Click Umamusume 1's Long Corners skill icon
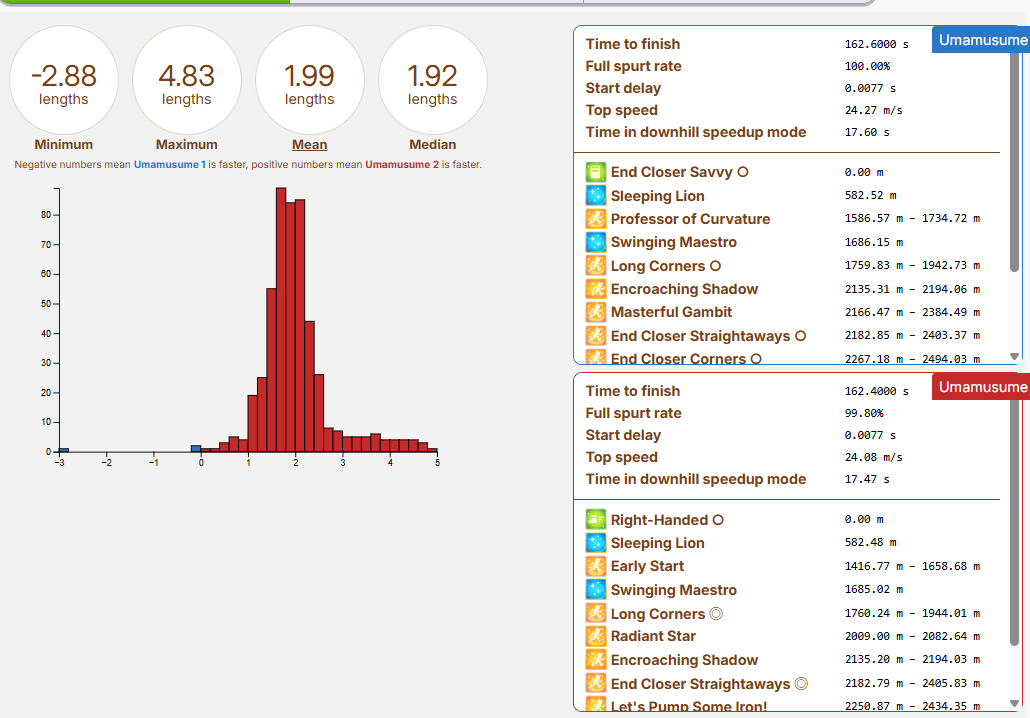This screenshot has height=718, width=1030. (596, 265)
